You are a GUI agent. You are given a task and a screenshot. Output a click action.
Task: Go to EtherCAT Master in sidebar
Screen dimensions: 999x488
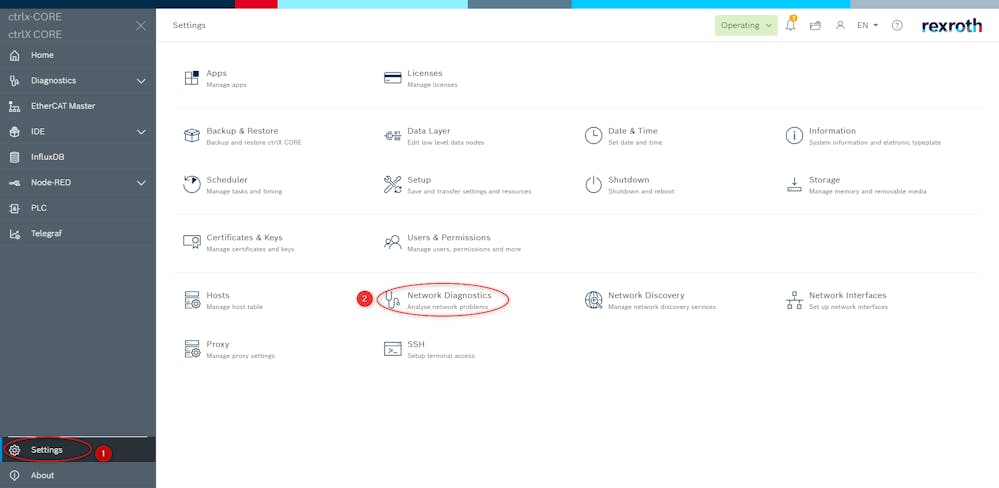pos(78,106)
